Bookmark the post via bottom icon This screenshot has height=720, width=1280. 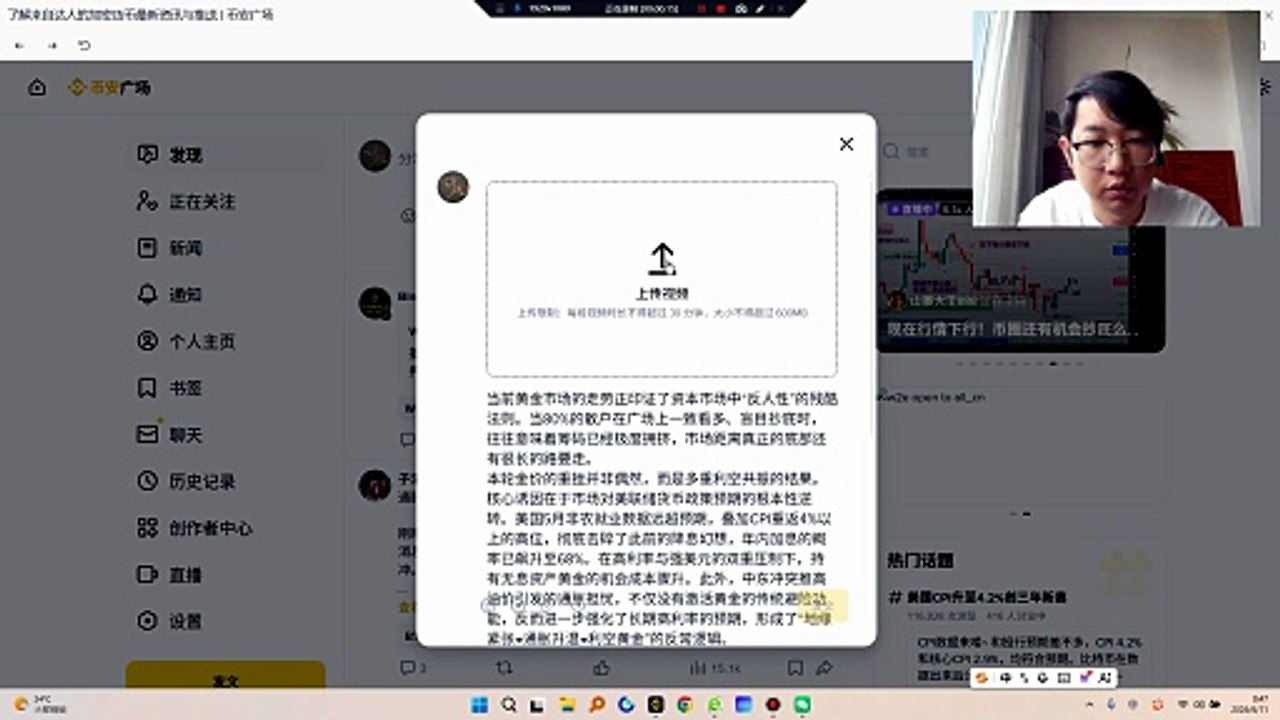(x=795, y=667)
